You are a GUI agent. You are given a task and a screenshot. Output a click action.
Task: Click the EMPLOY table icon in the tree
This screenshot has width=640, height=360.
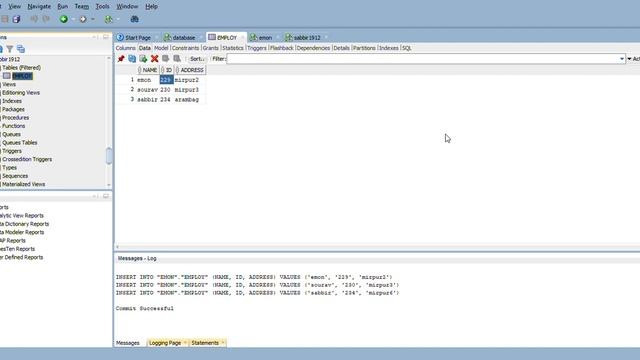(7, 76)
